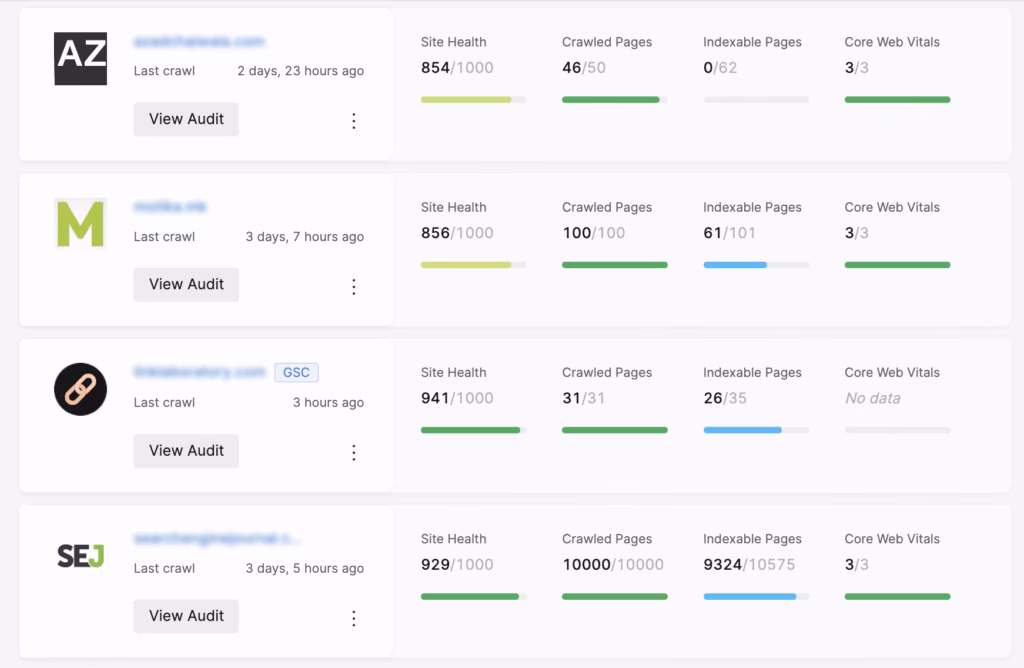Image resolution: width=1024 pixels, height=668 pixels.
Task: Click the GSC connection badge
Action: pyautogui.click(x=296, y=372)
